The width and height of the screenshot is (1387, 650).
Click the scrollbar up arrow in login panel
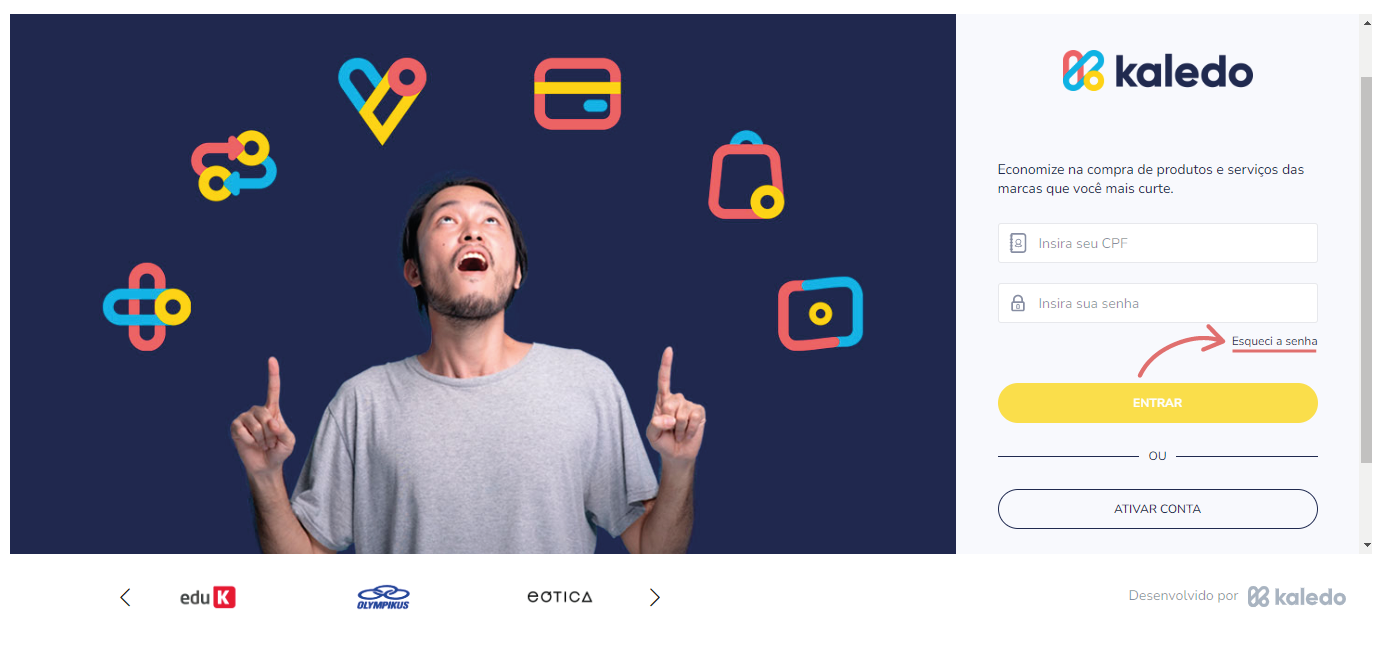[1367, 22]
